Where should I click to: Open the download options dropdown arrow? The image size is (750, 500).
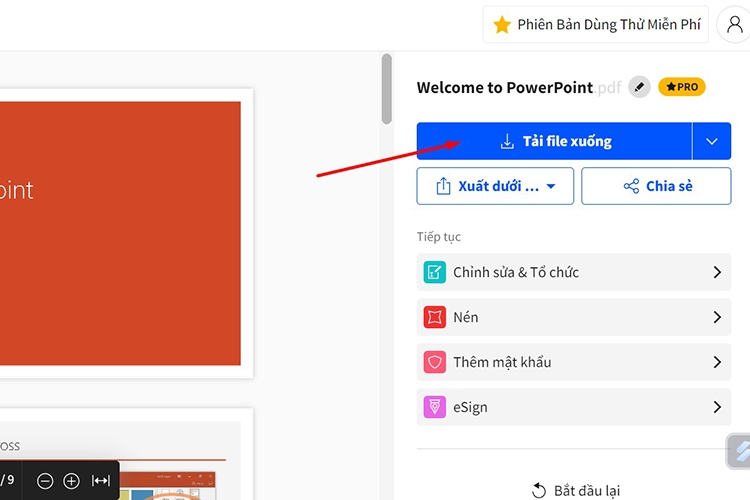click(x=712, y=141)
